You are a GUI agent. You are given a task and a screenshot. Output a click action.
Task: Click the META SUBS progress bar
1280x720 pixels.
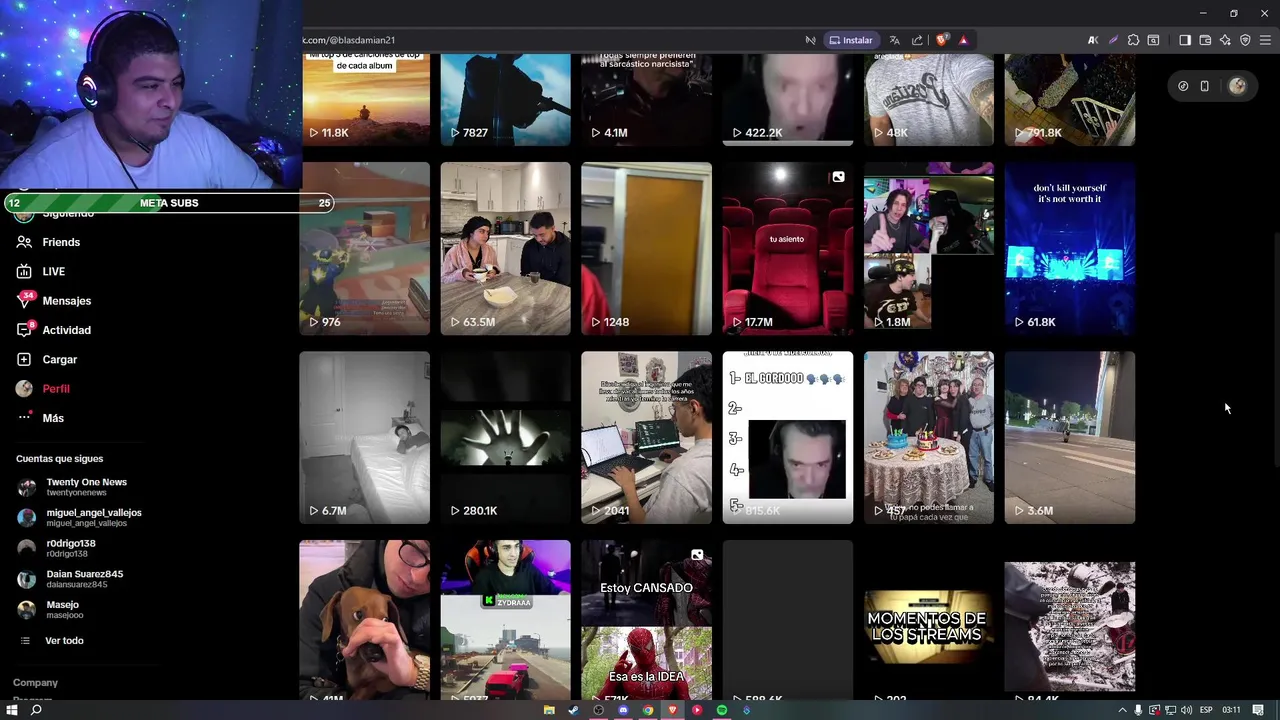coord(168,203)
